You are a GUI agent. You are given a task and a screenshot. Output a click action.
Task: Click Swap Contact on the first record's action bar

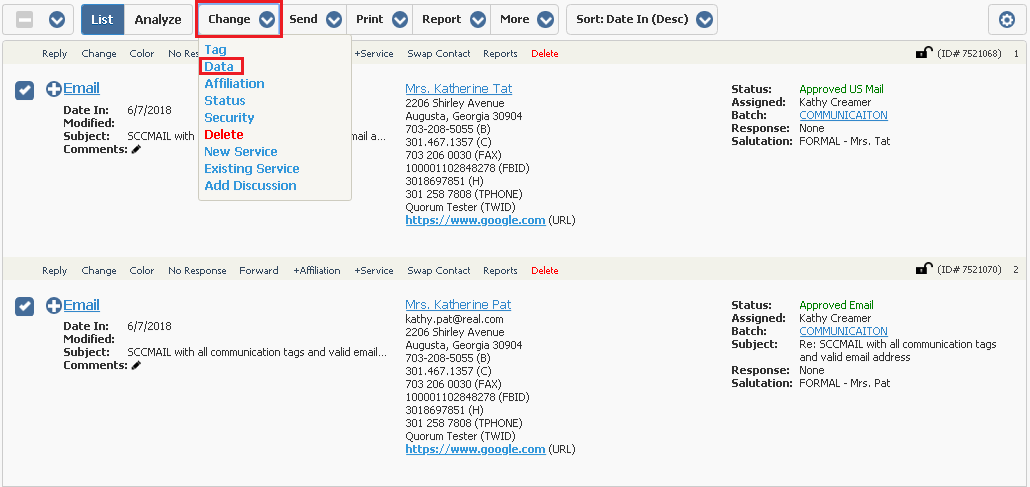coord(439,54)
